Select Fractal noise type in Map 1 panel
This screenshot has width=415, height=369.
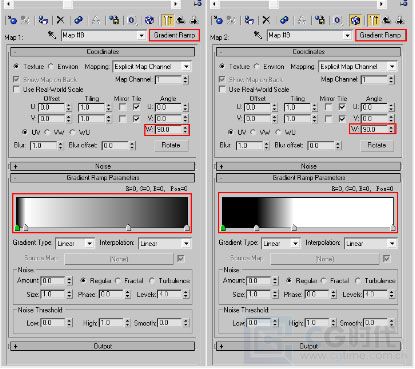118,281
